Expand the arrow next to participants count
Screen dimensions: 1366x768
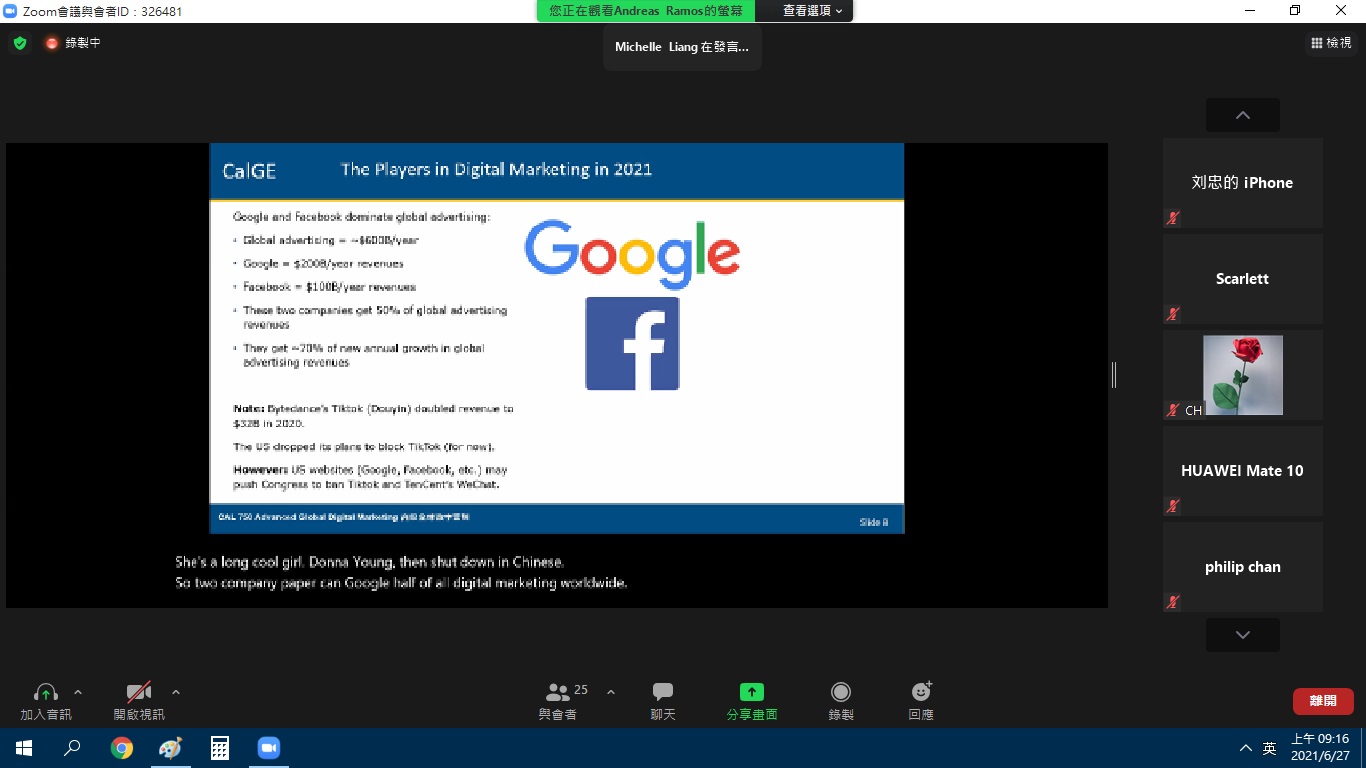click(x=611, y=692)
